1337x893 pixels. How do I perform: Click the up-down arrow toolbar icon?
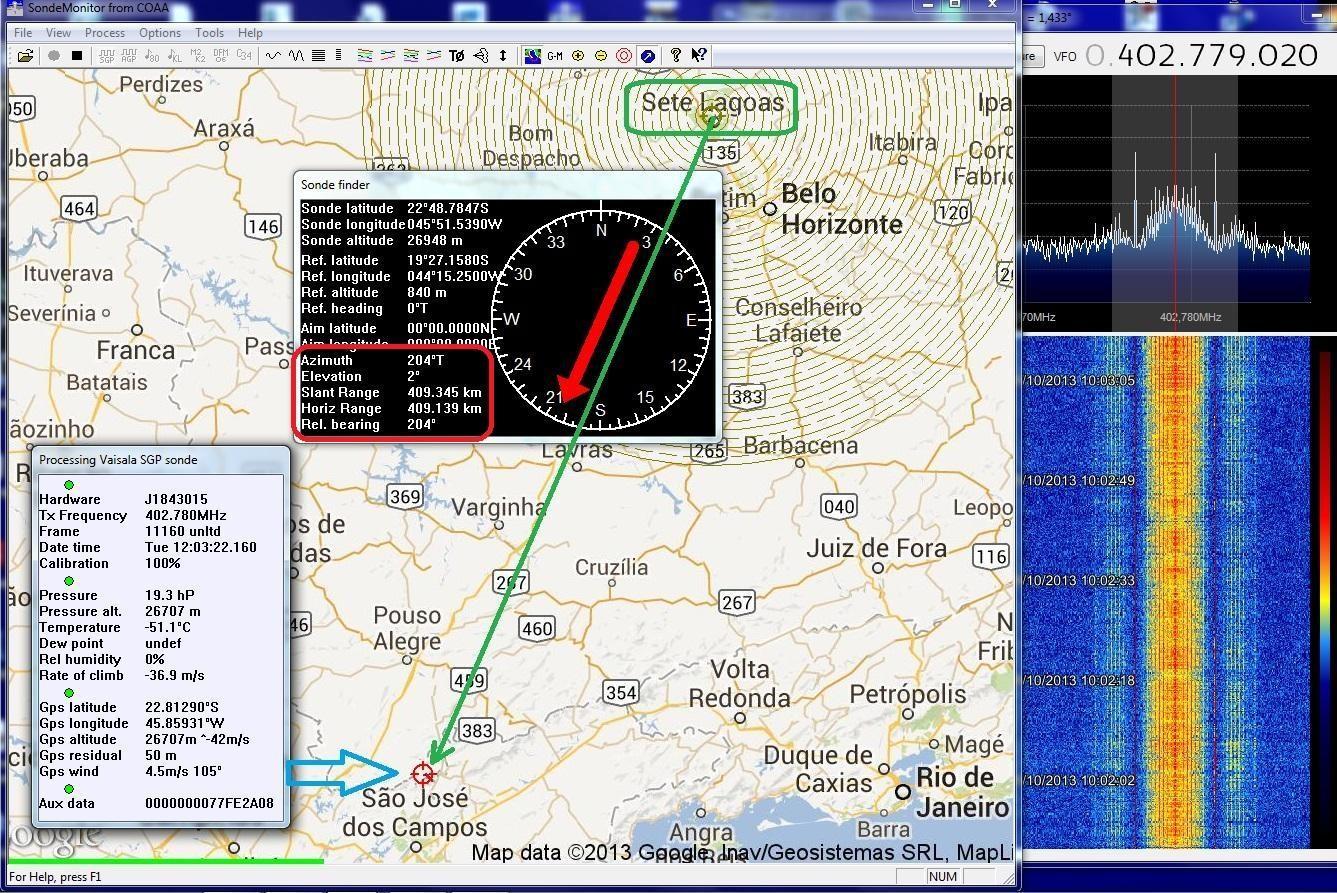(503, 56)
